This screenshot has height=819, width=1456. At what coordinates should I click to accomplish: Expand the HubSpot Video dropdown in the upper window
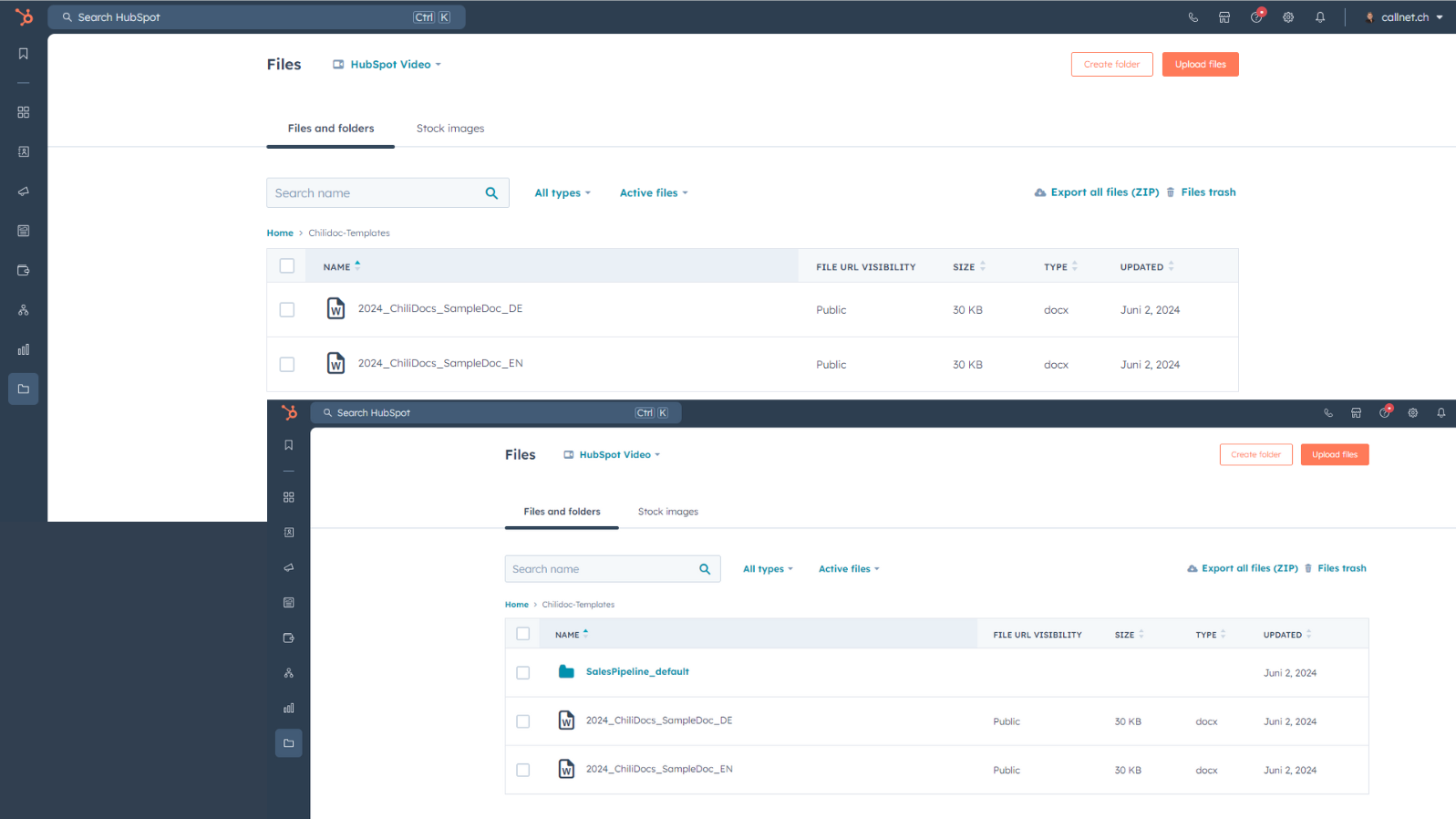pos(387,65)
